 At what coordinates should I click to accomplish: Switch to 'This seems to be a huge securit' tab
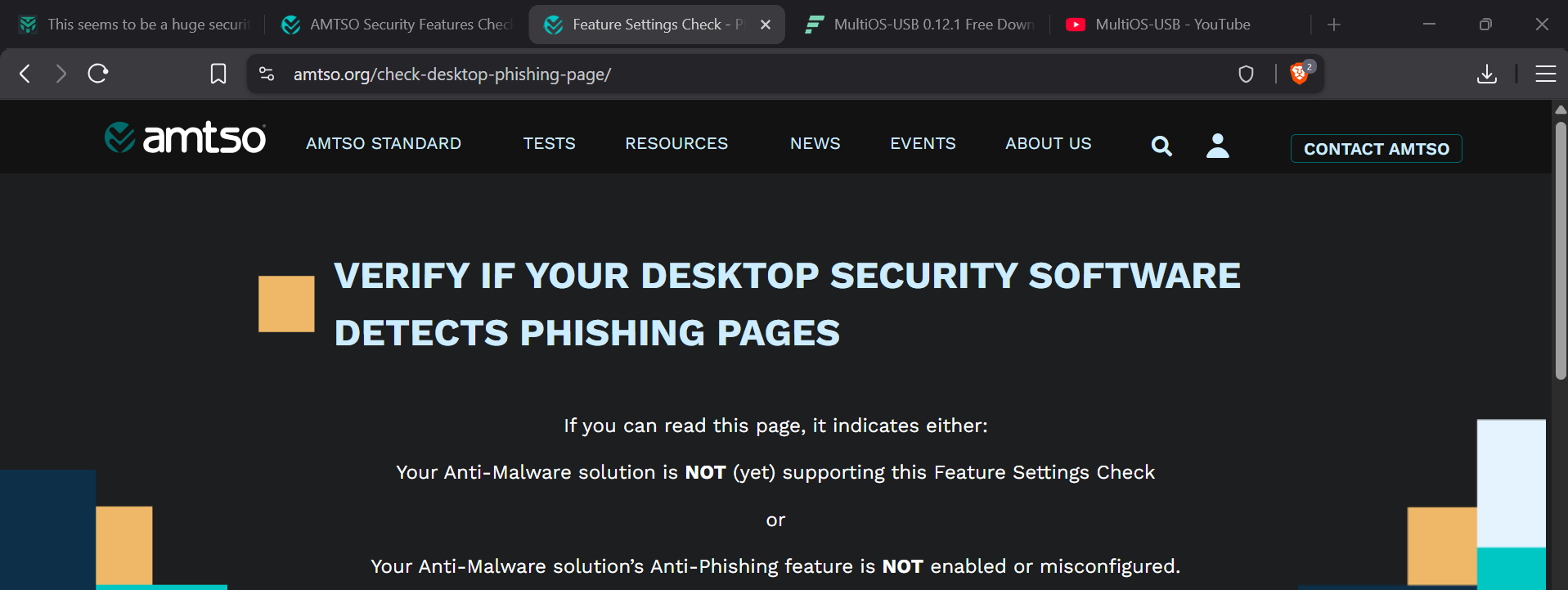135,25
